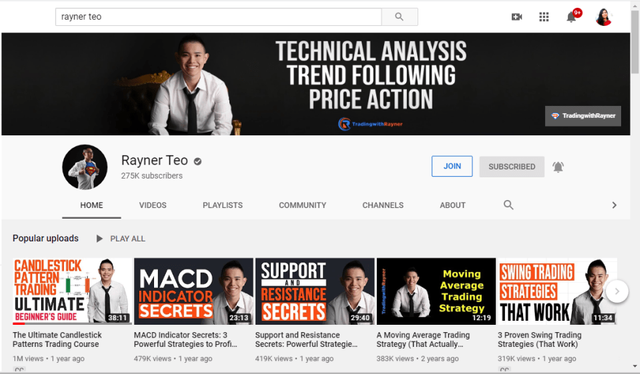Click the verified badge next to Rayner Teo

click(198, 161)
